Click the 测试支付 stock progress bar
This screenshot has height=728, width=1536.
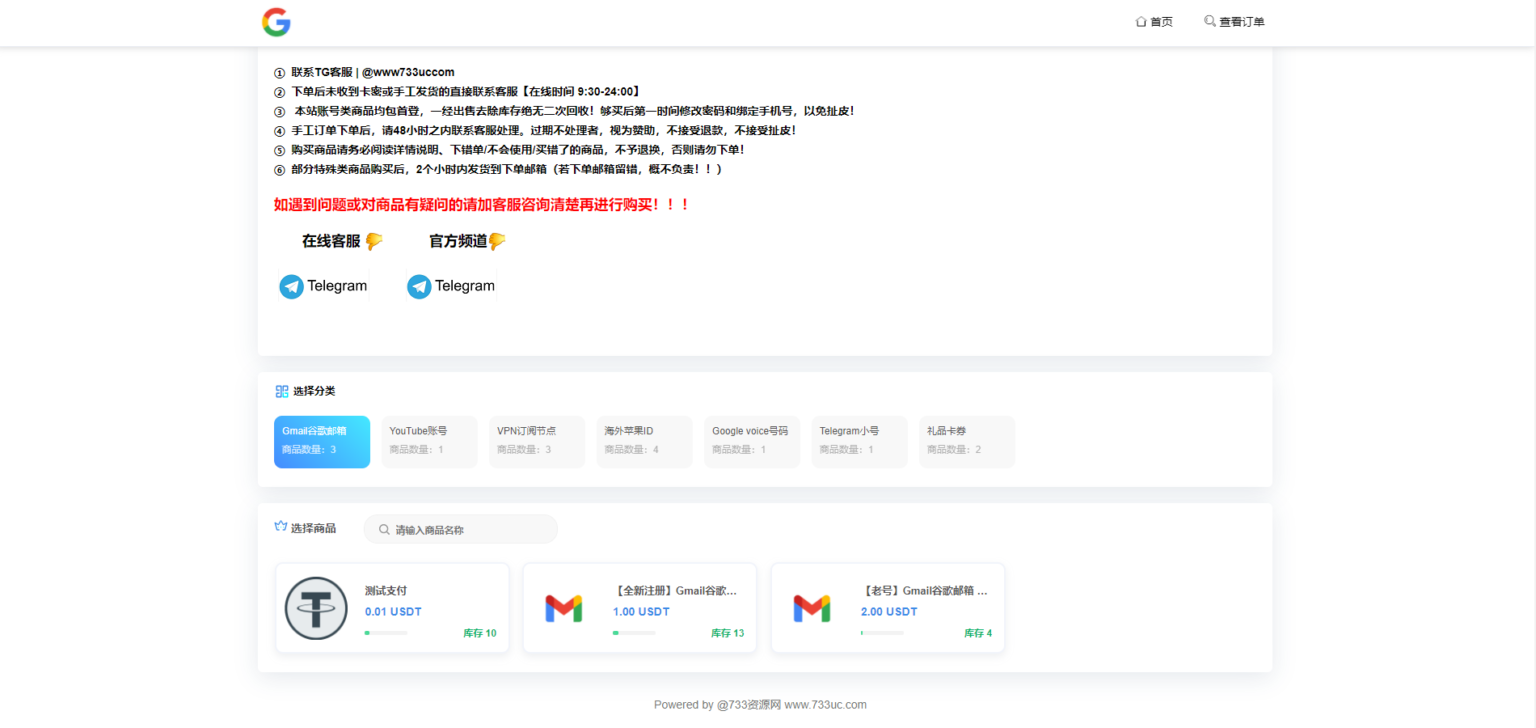coord(386,633)
